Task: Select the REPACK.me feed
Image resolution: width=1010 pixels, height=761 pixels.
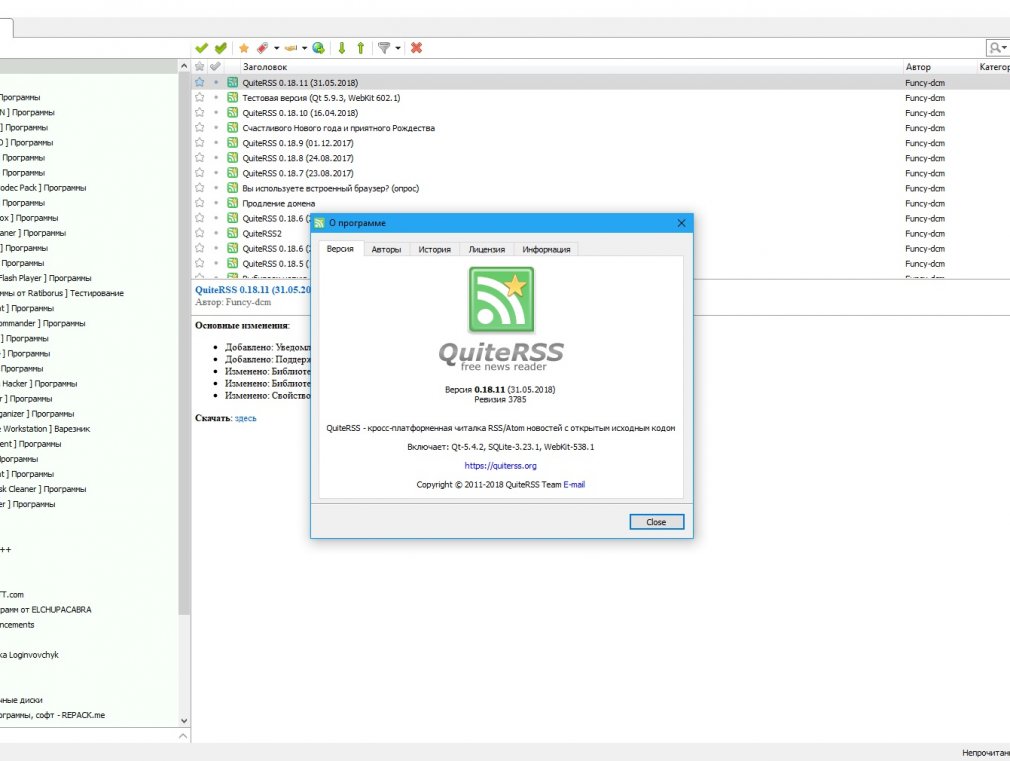Action: click(x=52, y=715)
